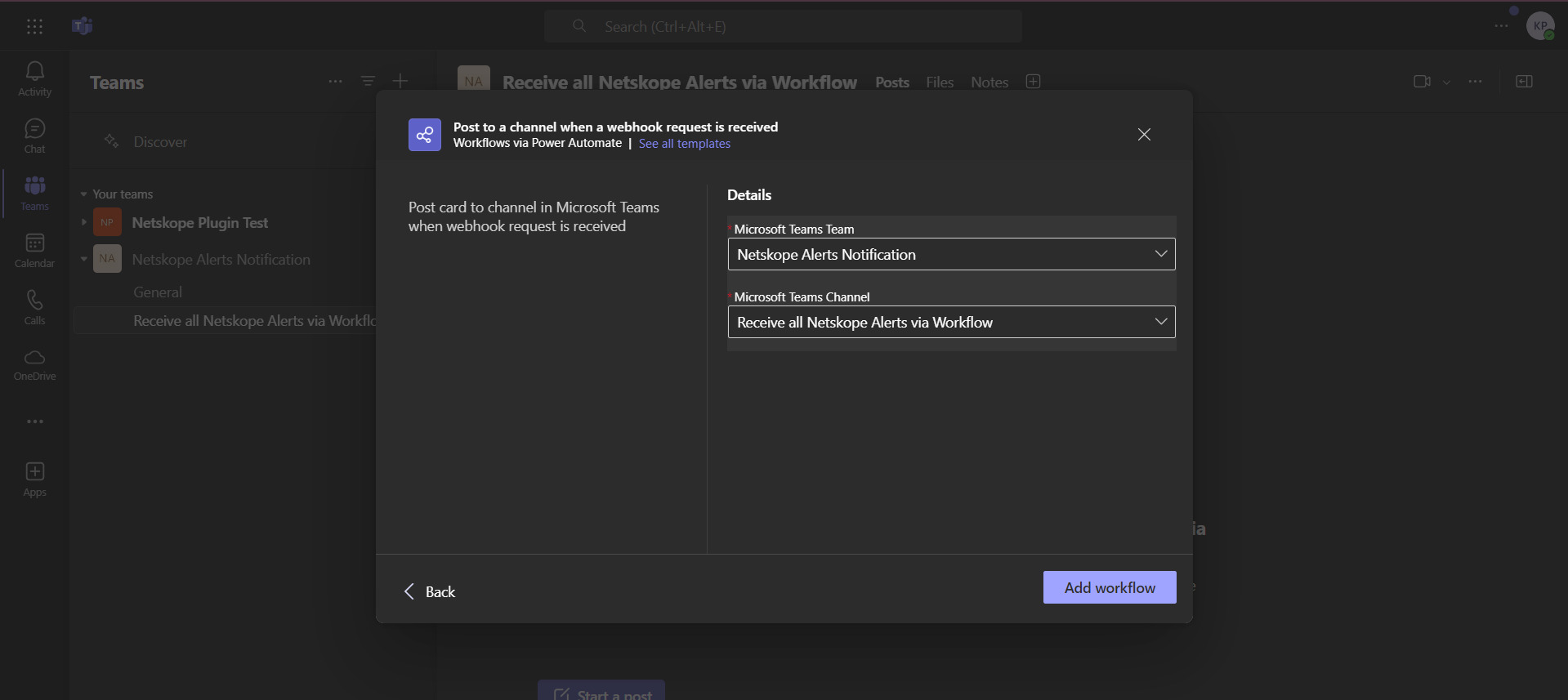The width and height of the screenshot is (1568, 700).
Task: Open Calendar from the left rail
Action: coord(34,250)
